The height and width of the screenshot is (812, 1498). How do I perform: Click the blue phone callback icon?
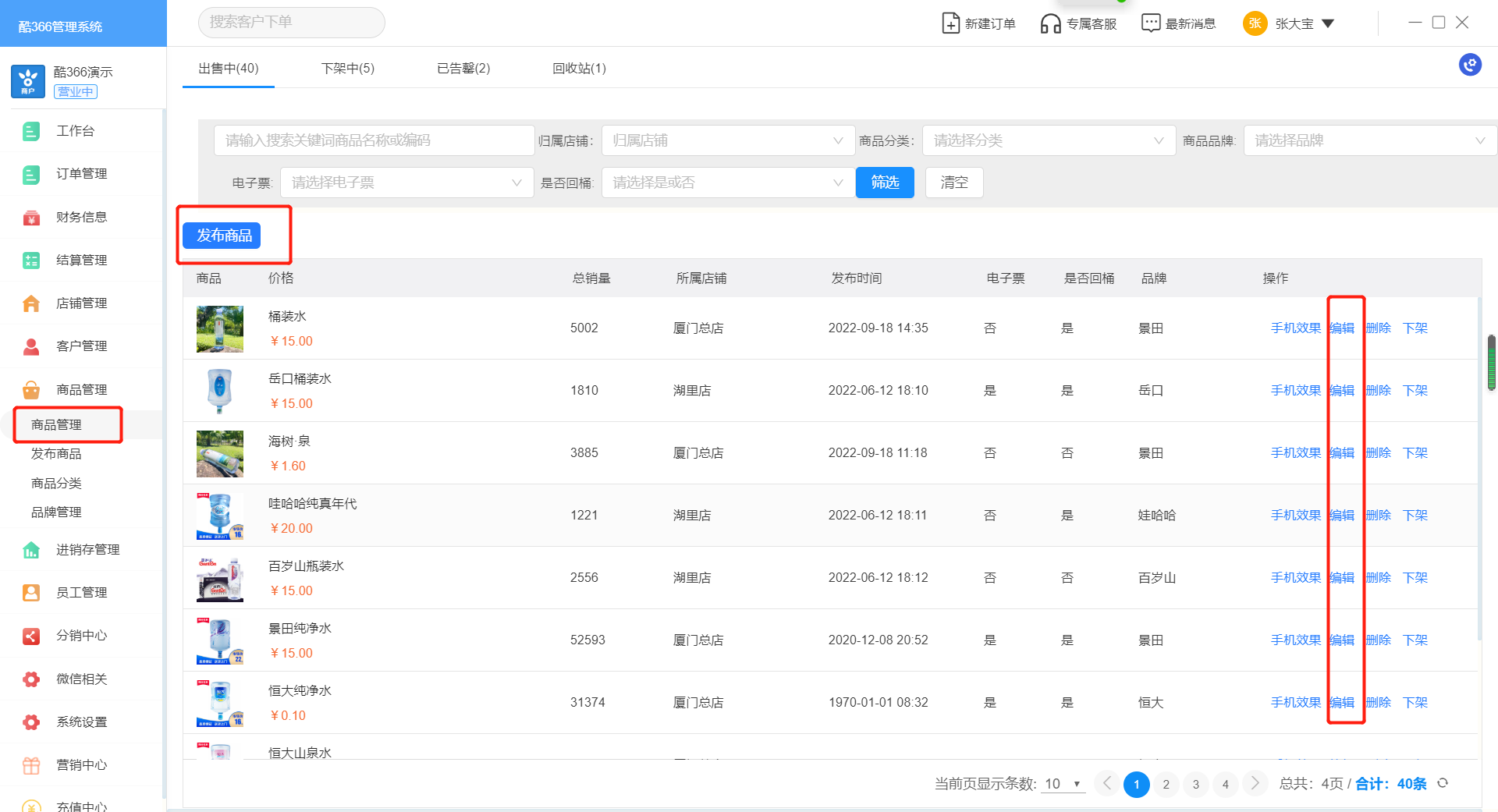1470,65
